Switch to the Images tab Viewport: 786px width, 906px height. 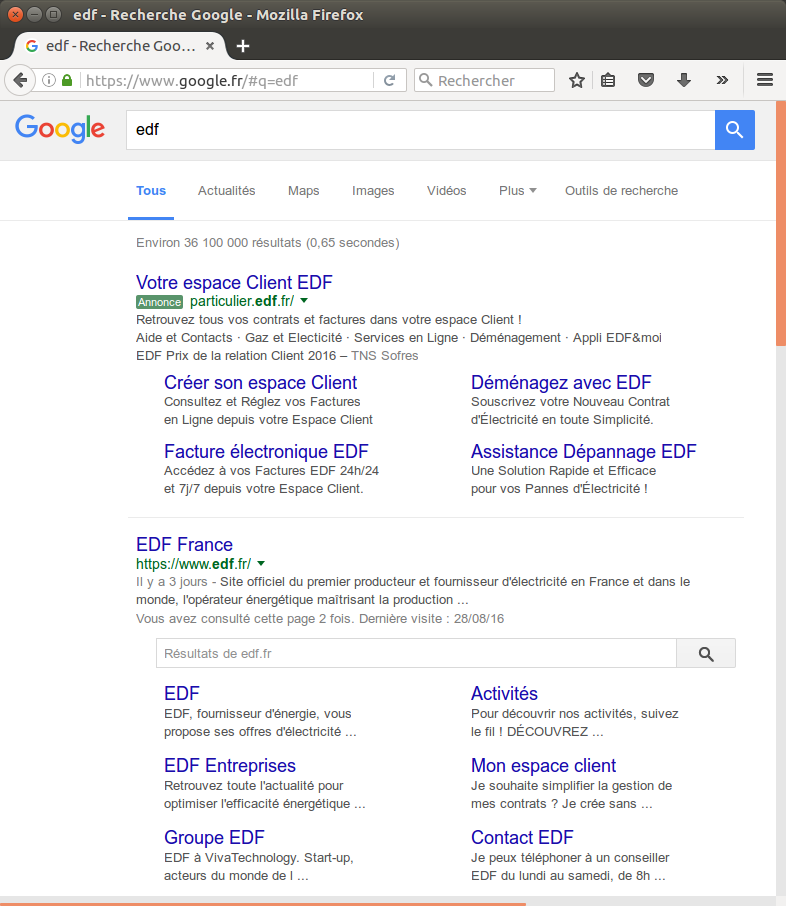(373, 191)
